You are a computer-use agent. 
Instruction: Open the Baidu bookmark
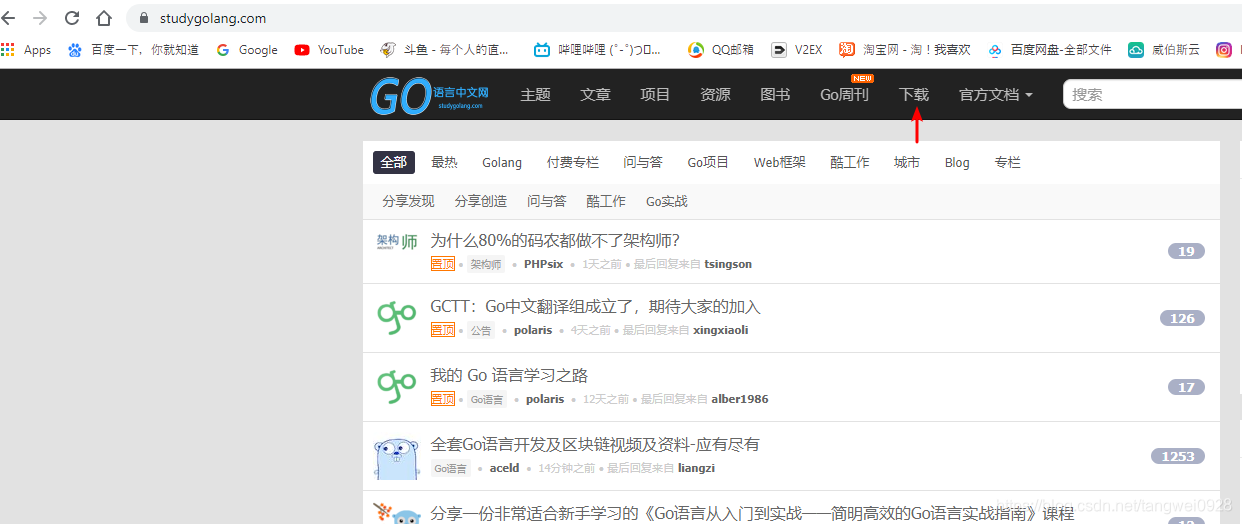[133, 49]
